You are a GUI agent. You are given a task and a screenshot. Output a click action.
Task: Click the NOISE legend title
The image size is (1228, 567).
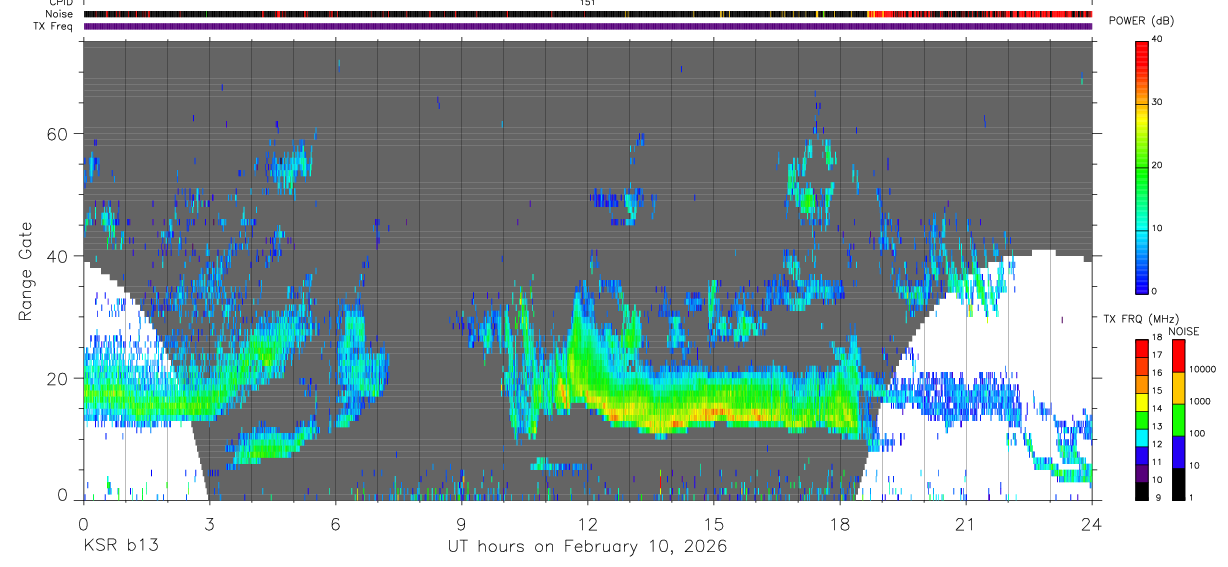pos(1183,331)
